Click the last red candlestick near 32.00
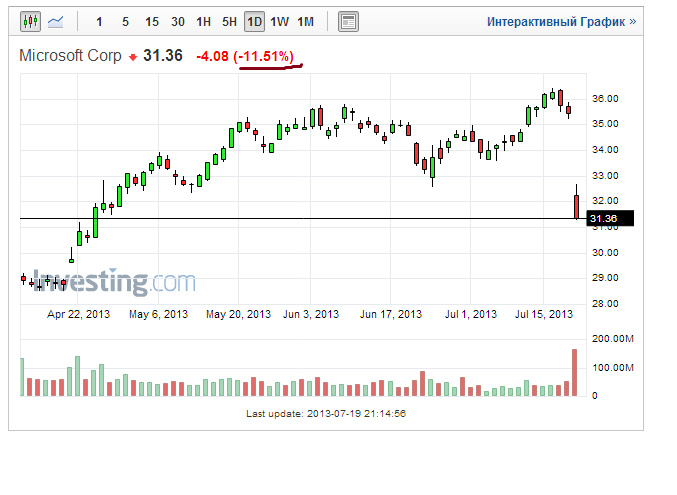The image size is (677, 495). click(576, 206)
